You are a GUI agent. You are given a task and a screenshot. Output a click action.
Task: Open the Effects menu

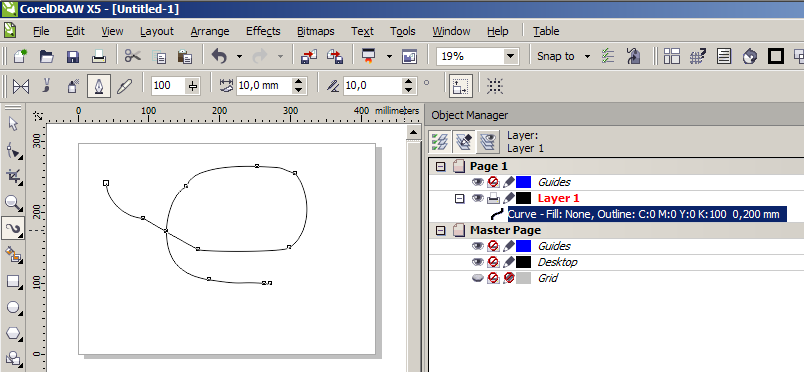[263, 31]
